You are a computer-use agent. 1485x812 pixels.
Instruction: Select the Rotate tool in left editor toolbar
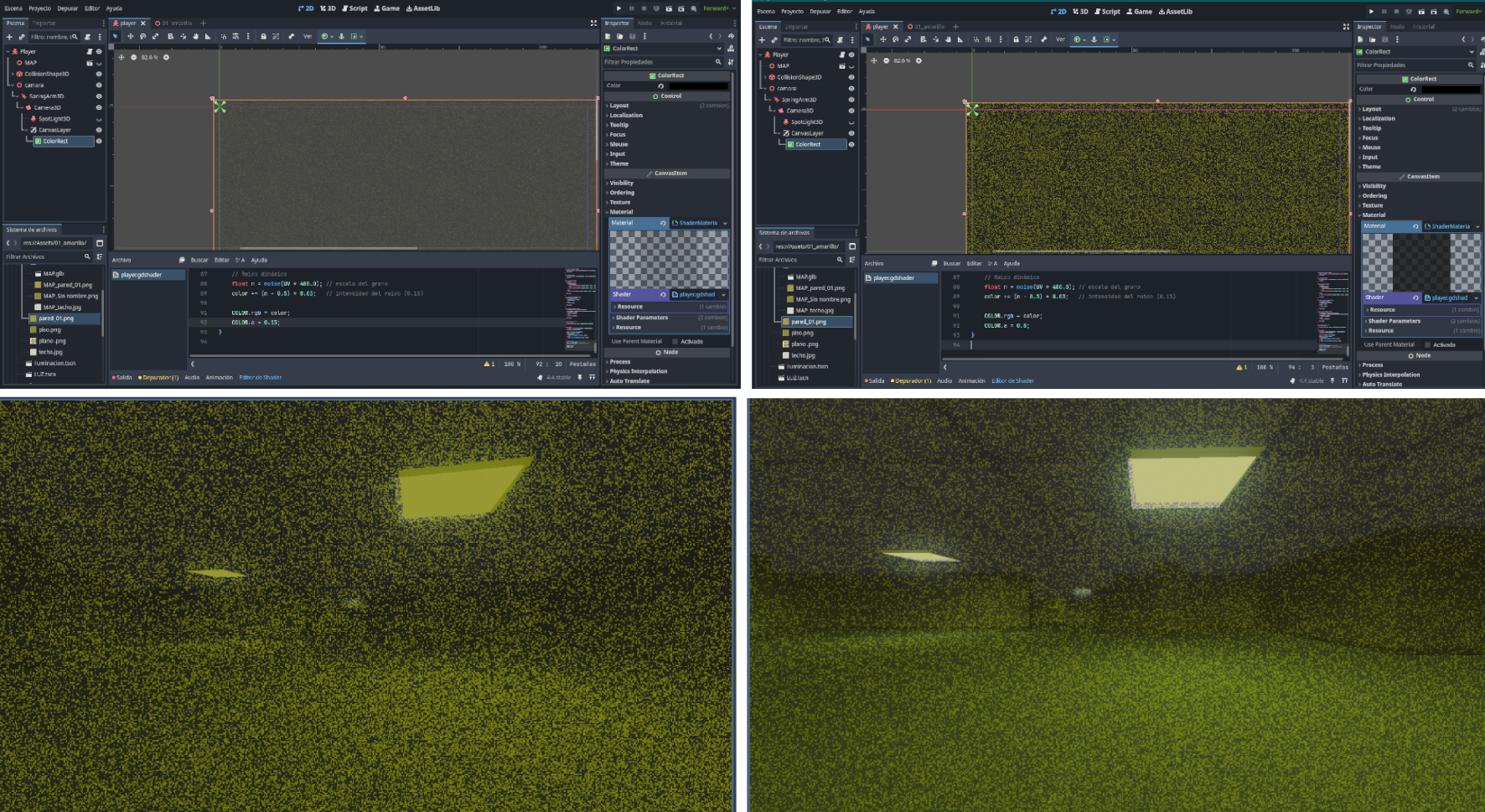[142, 36]
